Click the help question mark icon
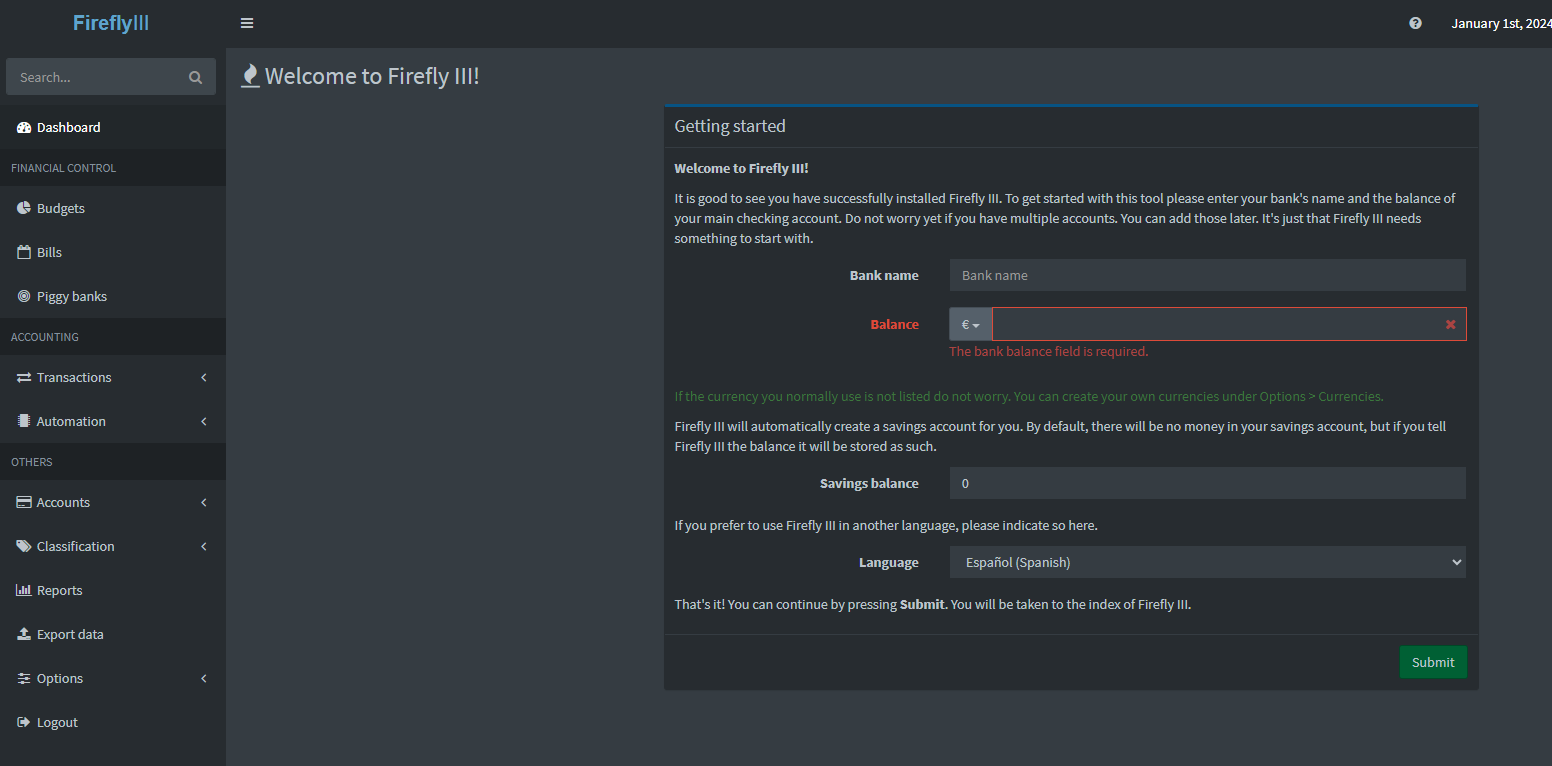Image resolution: width=1552 pixels, height=766 pixels. coord(1415,23)
